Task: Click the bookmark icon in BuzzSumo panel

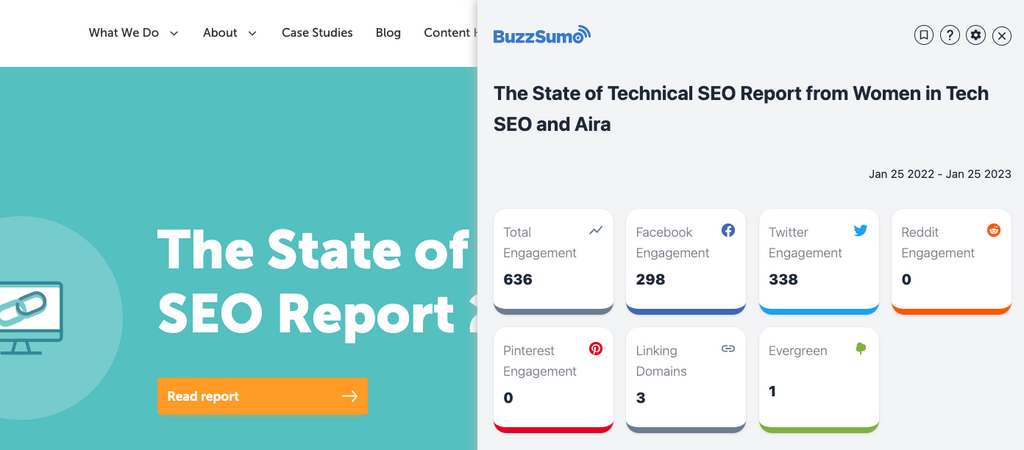Action: point(923,35)
